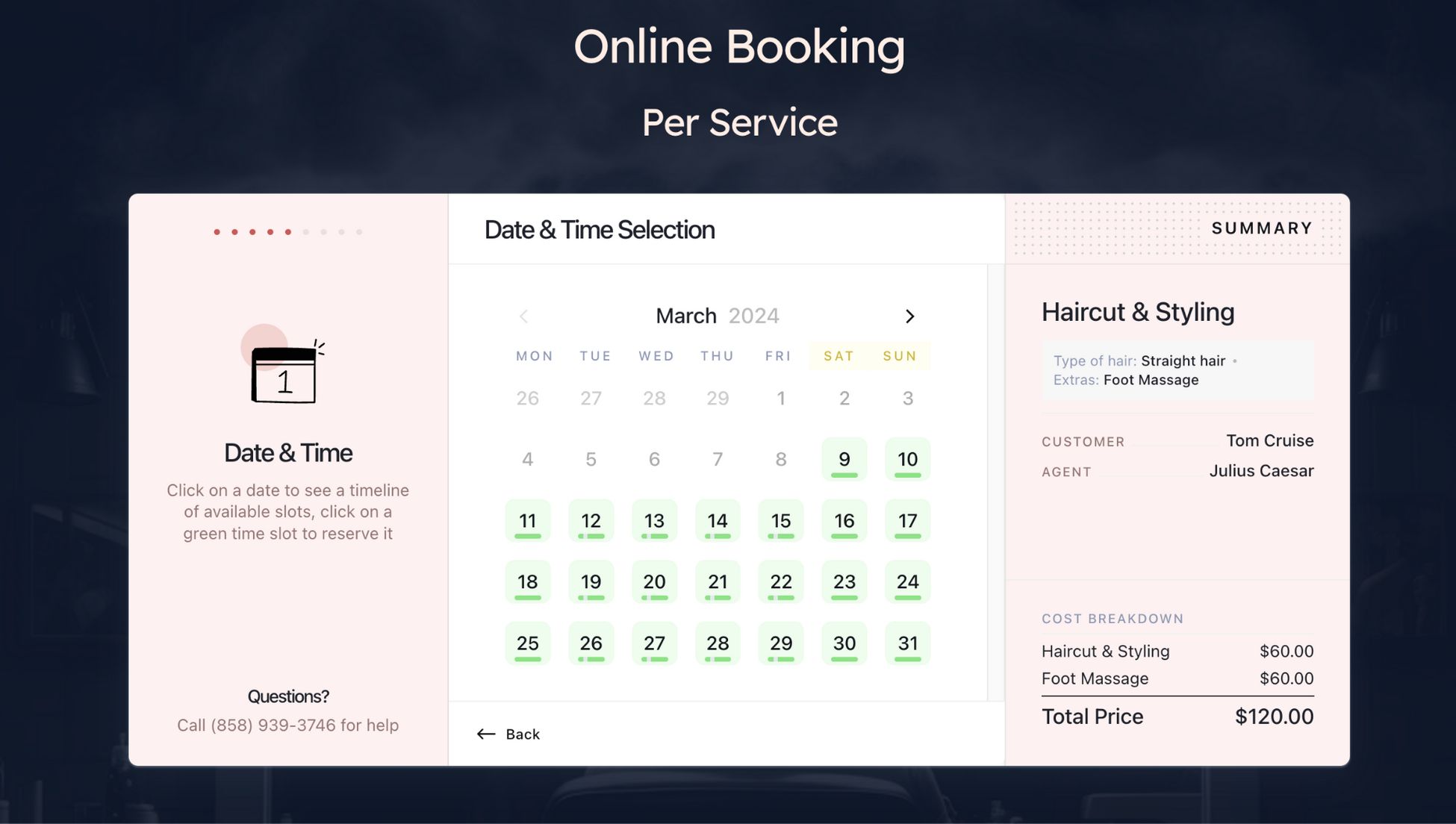Click the Call (858) 939-3746 help text

(287, 725)
